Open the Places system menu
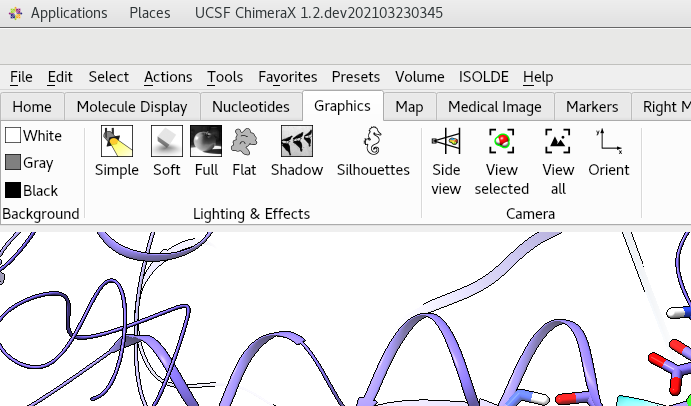 pos(149,13)
